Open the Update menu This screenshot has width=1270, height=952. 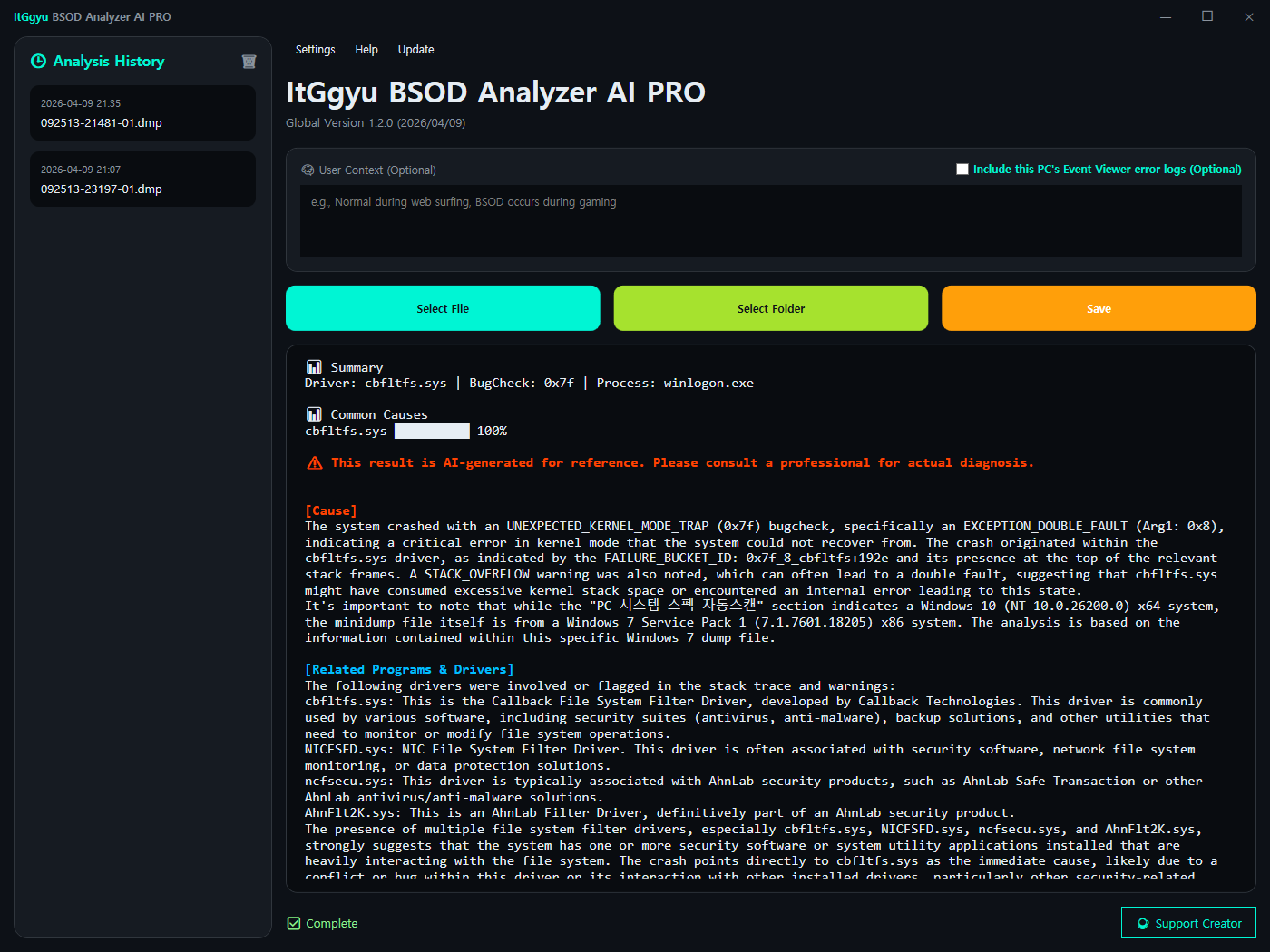[x=415, y=50]
